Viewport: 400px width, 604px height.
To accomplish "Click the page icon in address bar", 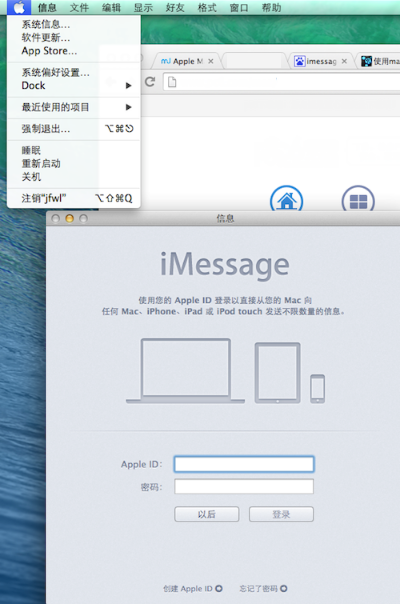I will [172, 82].
